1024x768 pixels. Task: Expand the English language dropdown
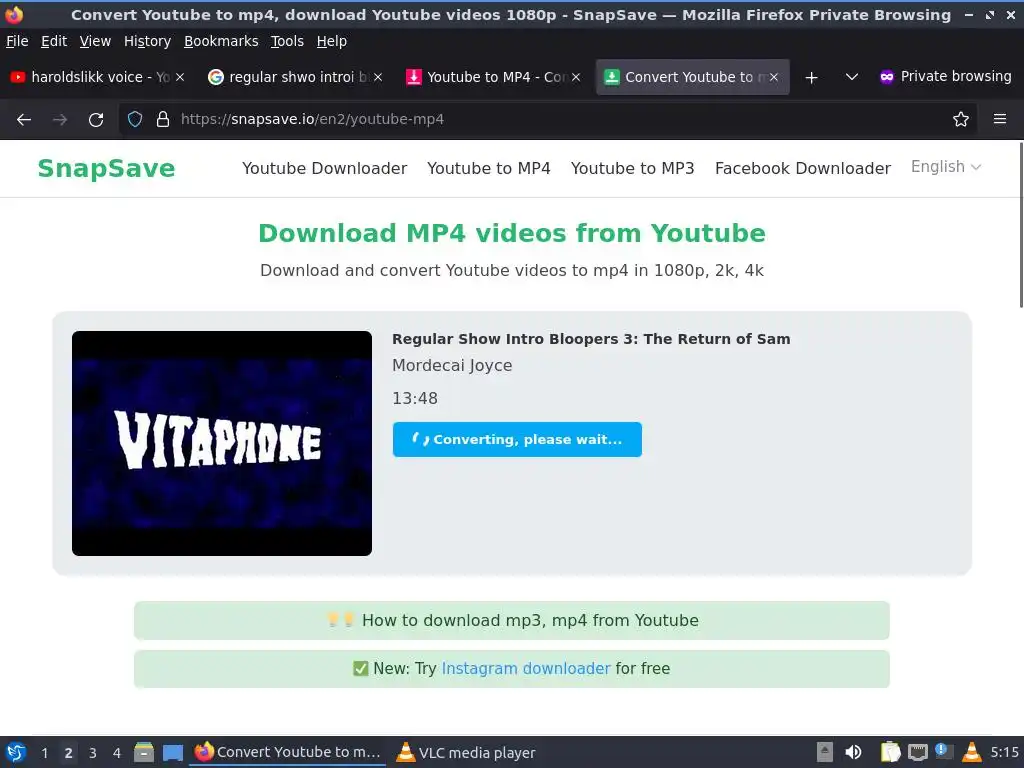pos(946,167)
